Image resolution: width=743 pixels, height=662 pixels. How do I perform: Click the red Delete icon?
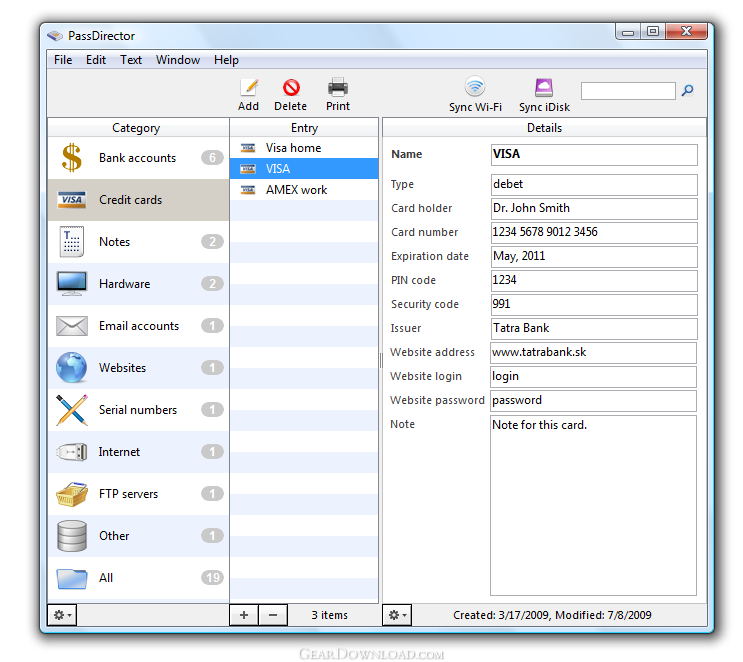[x=291, y=88]
